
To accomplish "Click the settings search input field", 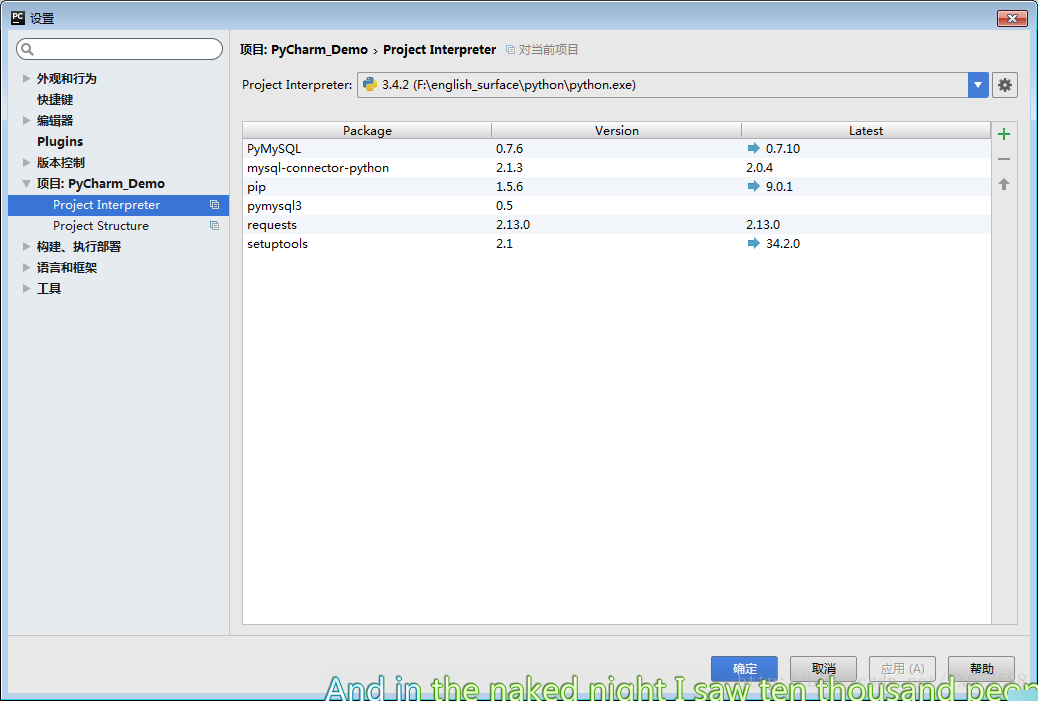I will (119, 49).
